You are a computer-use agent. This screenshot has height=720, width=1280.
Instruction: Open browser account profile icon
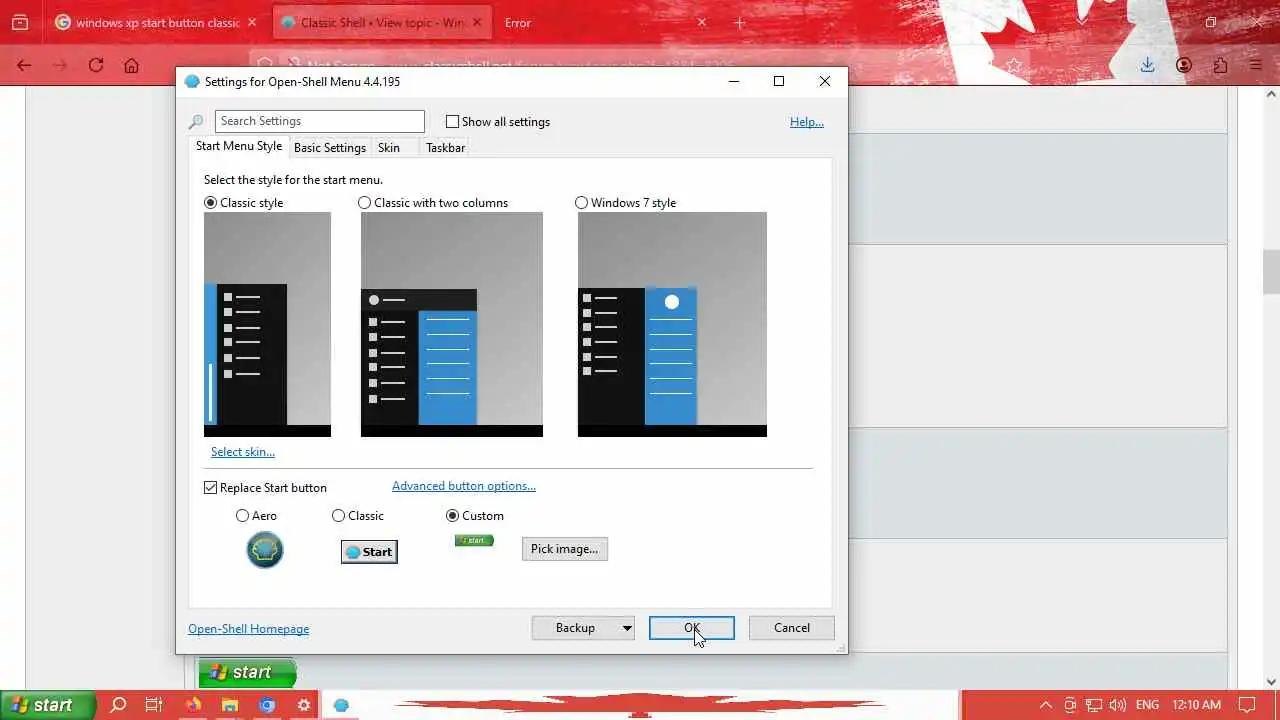click(1184, 65)
